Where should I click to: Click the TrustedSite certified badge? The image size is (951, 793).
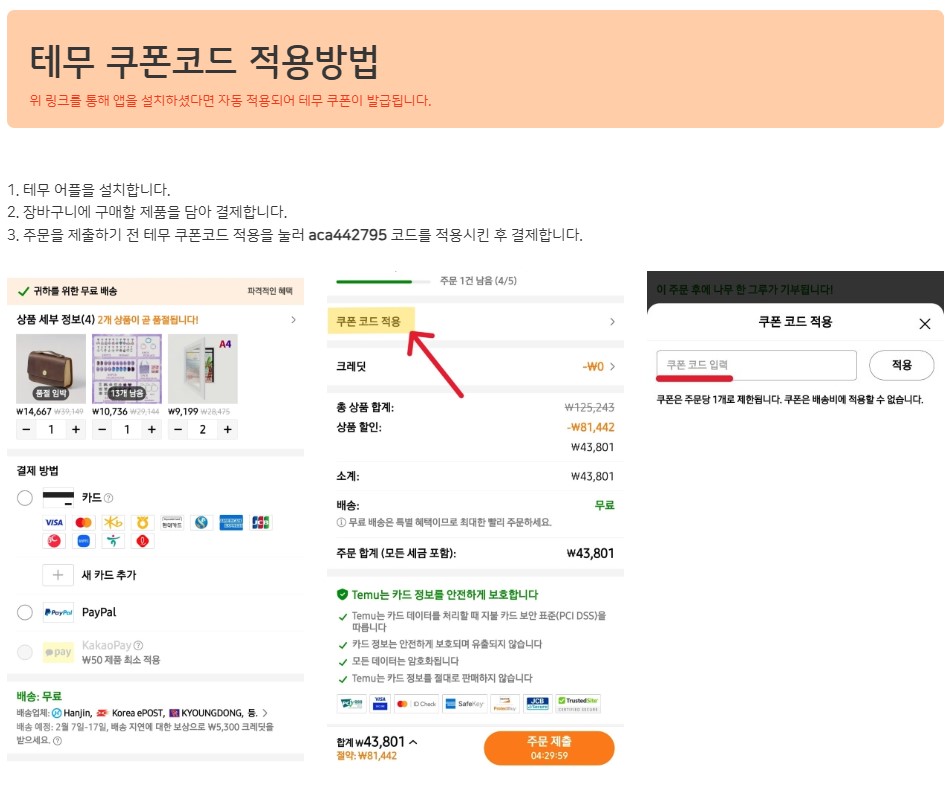pyautogui.click(x=578, y=704)
